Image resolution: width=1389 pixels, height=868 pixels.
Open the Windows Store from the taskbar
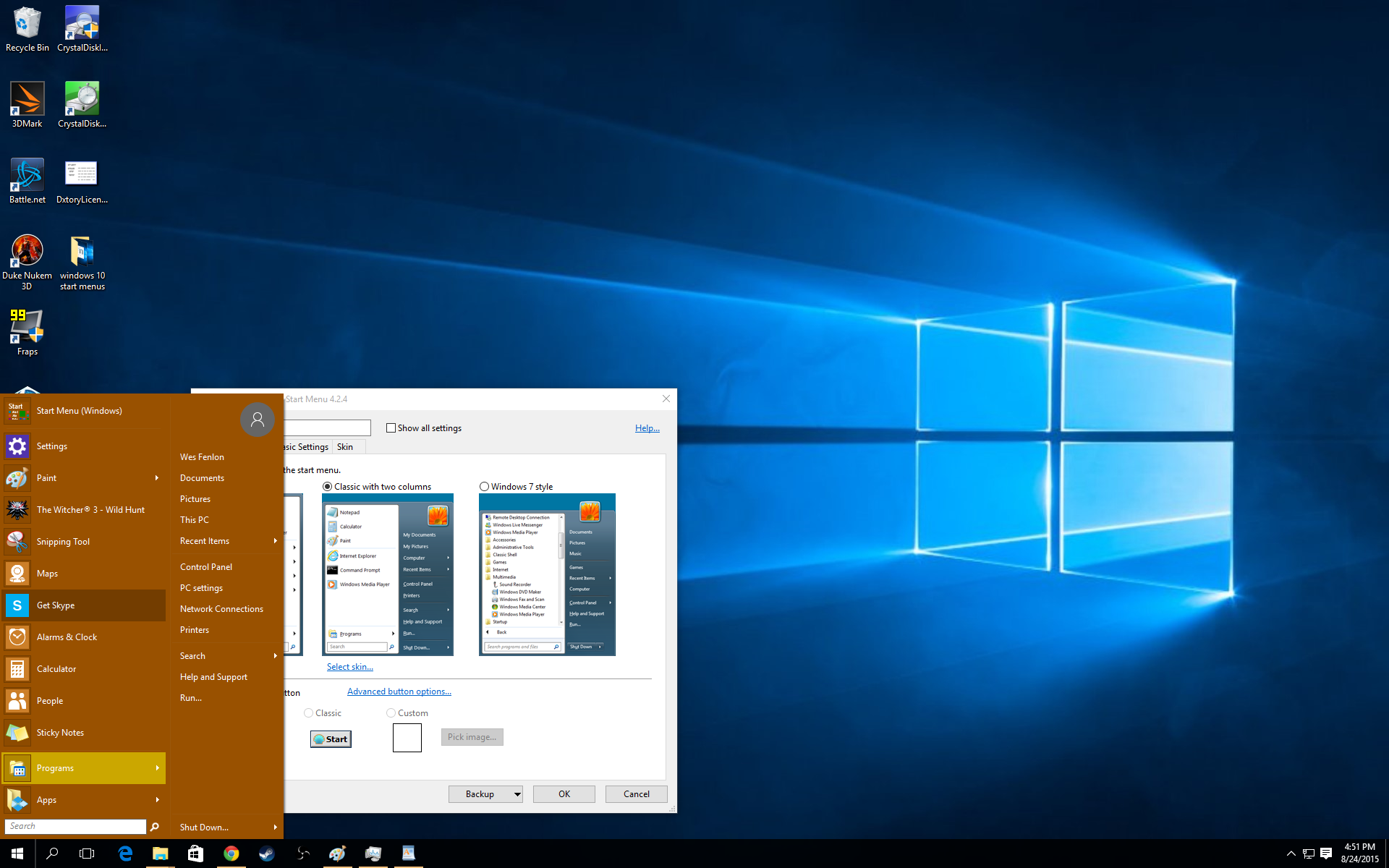[195, 854]
